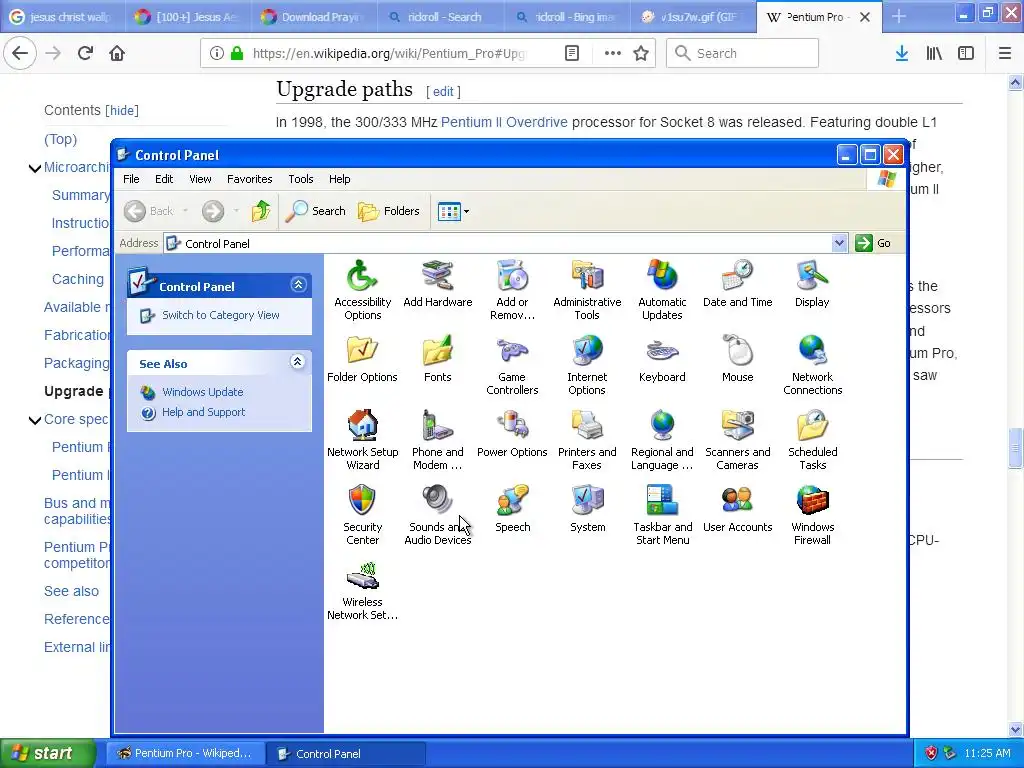Open the Tools menu
This screenshot has width=1024, height=768.
click(300, 179)
